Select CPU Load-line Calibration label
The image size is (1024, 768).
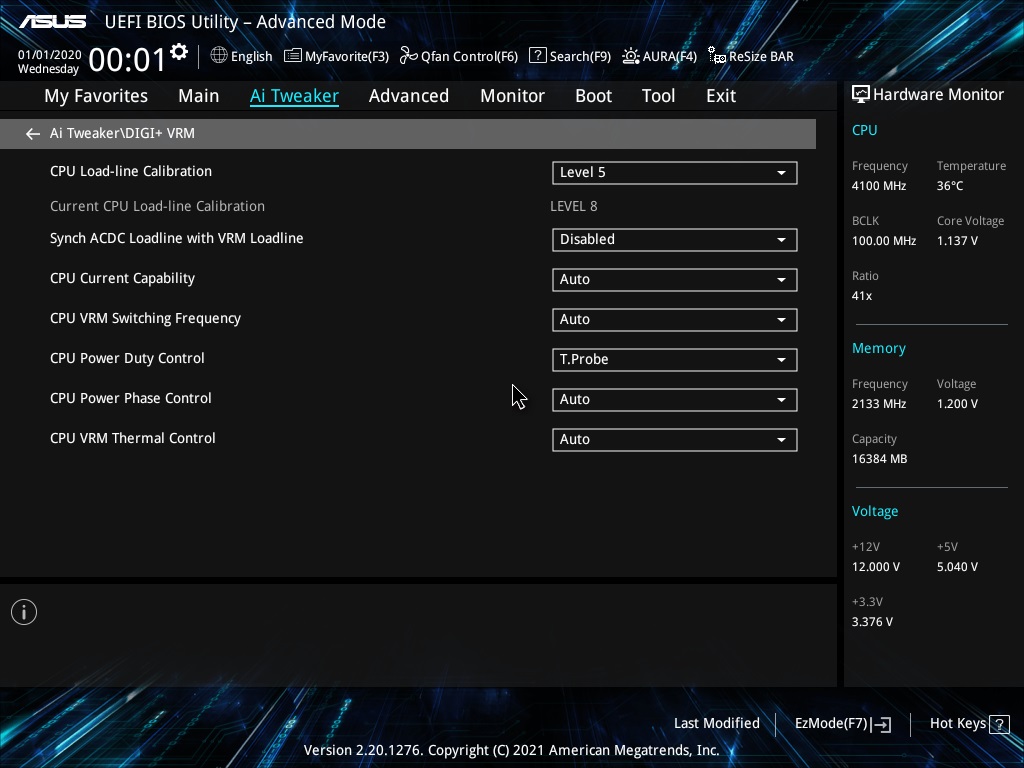pyautogui.click(x=131, y=171)
